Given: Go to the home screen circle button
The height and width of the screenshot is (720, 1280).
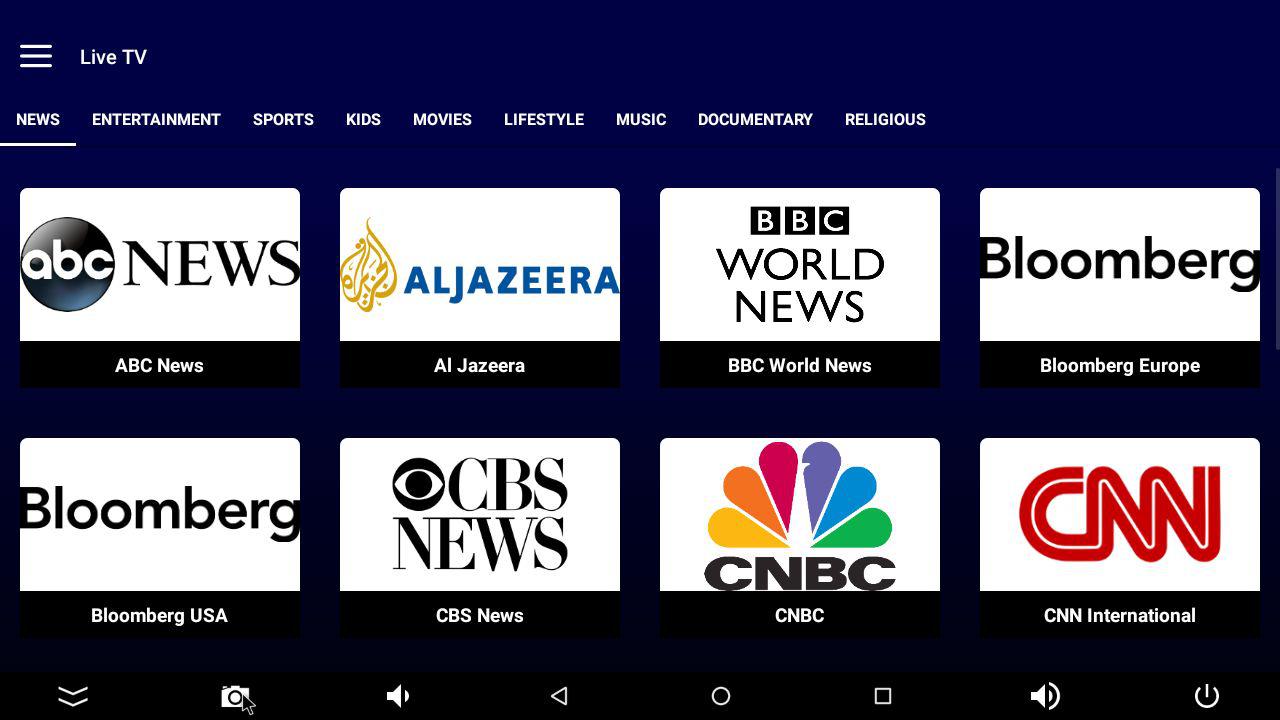Looking at the screenshot, I should click(x=720, y=696).
